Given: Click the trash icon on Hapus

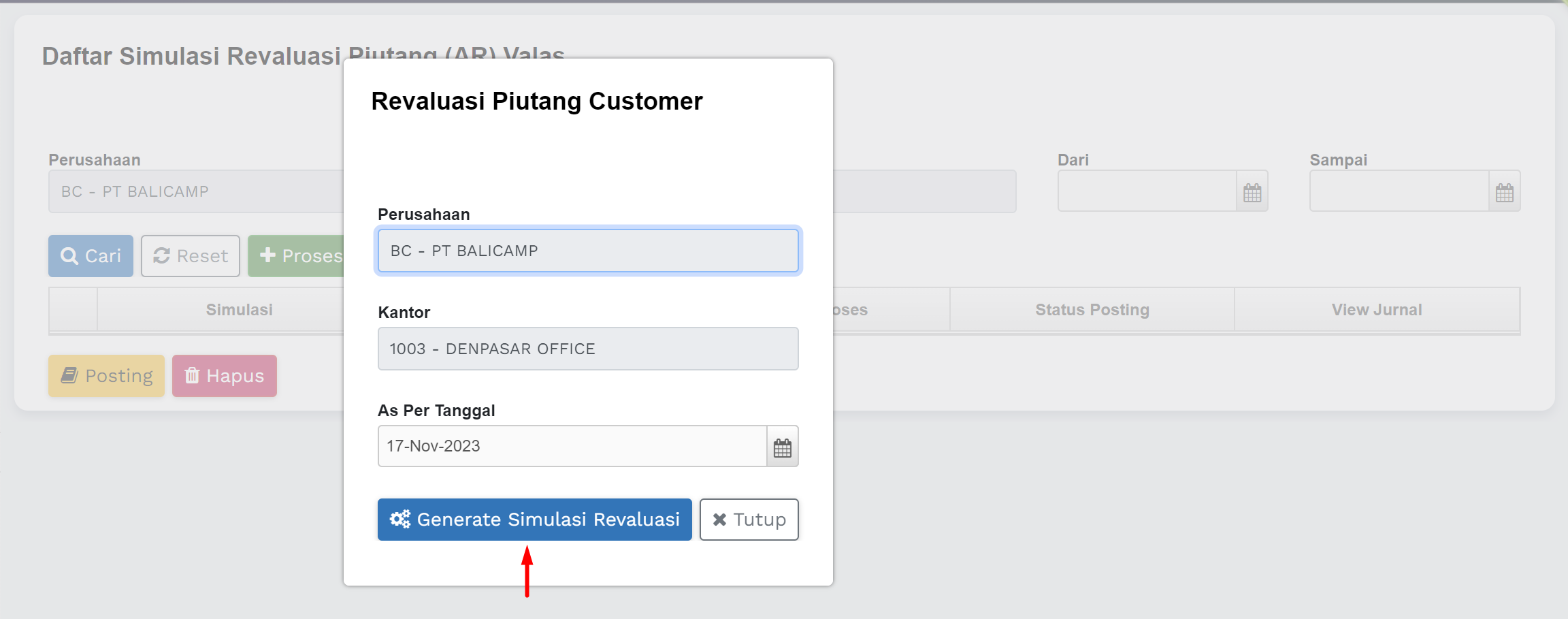Looking at the screenshot, I should click(193, 376).
